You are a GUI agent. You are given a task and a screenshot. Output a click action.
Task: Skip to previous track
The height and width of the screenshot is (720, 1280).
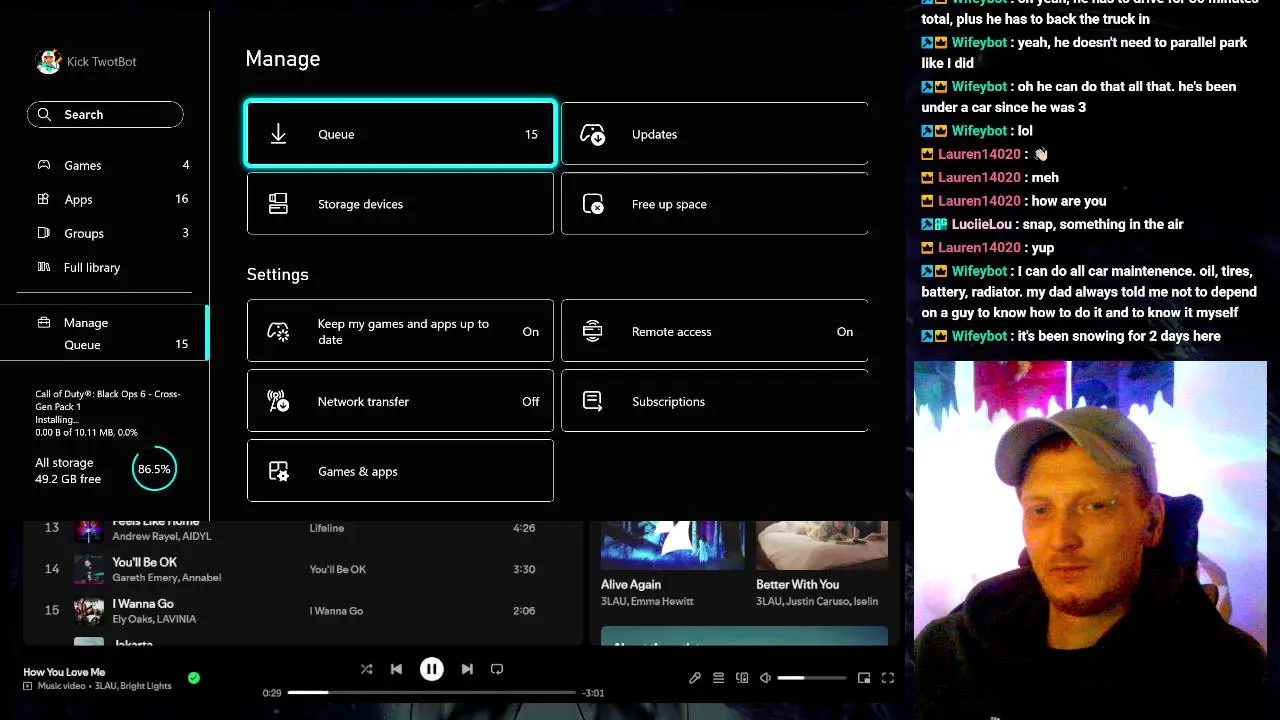coord(396,669)
